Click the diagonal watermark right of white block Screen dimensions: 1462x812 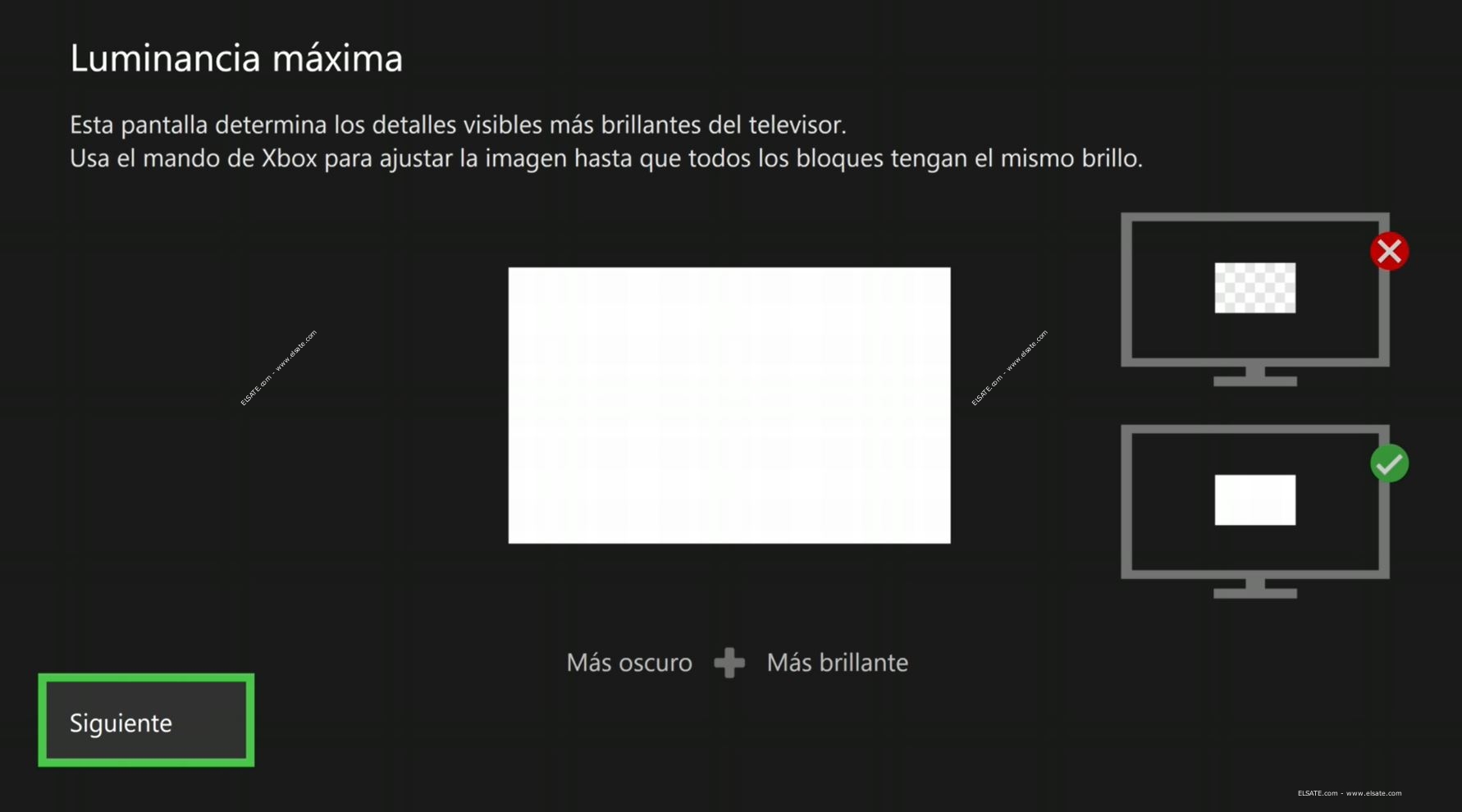click(1009, 368)
